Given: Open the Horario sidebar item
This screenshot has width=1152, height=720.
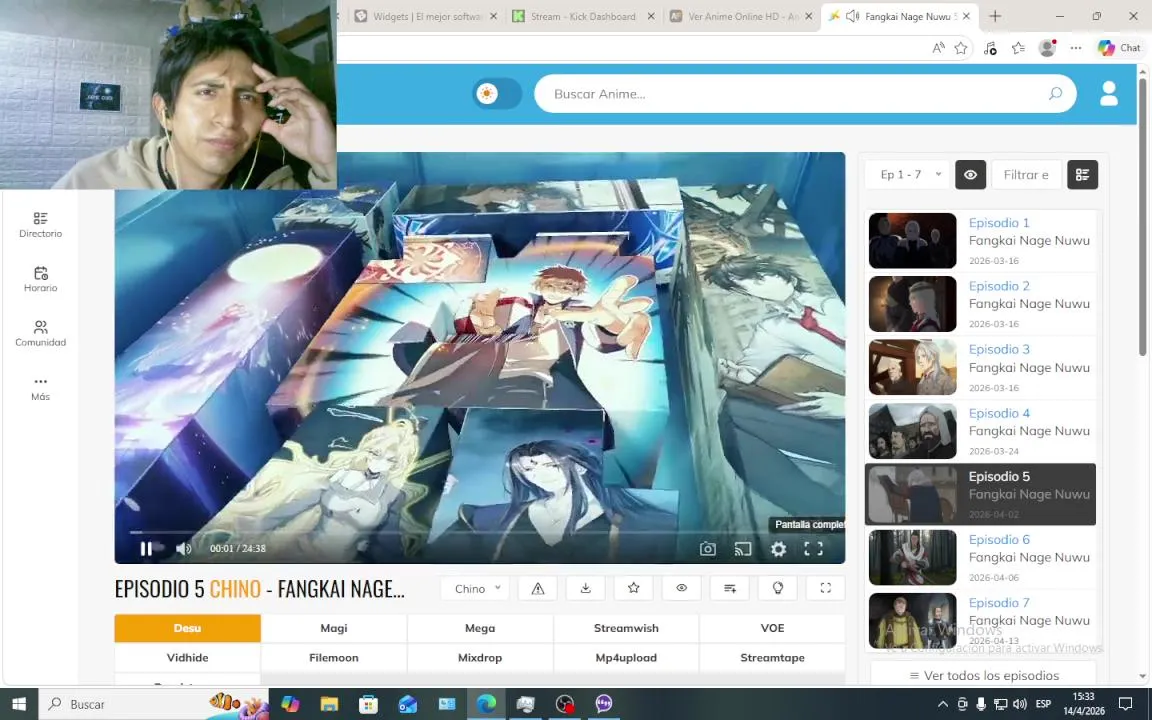Looking at the screenshot, I should (40, 279).
